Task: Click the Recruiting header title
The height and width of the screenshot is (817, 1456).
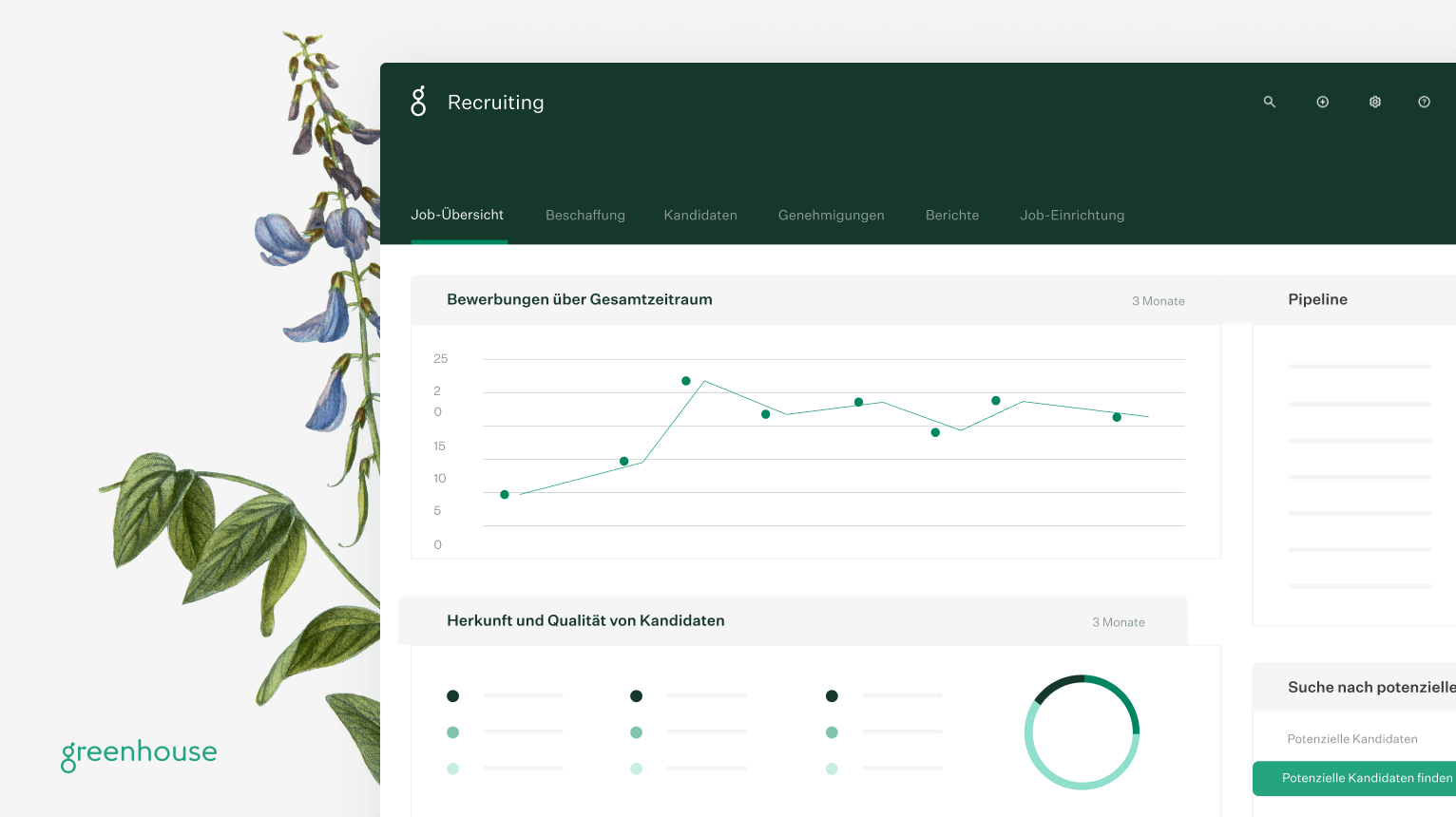Action: [496, 103]
